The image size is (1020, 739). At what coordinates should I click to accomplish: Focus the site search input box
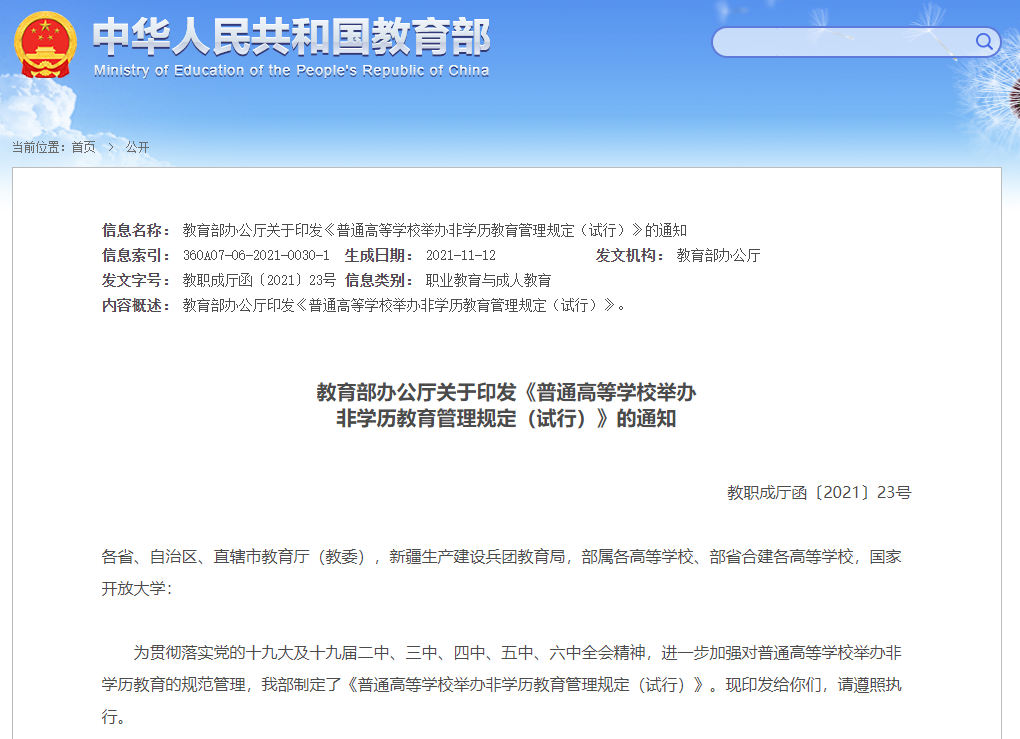[x=840, y=42]
